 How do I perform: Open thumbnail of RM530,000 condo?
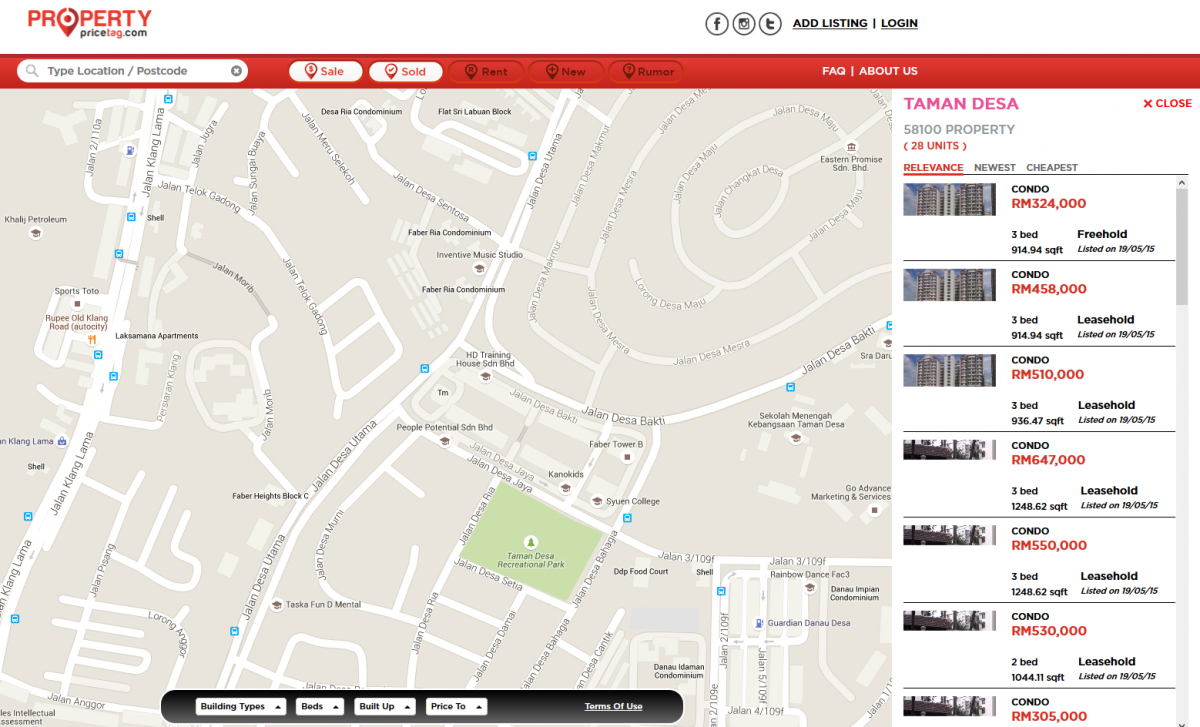pos(950,620)
